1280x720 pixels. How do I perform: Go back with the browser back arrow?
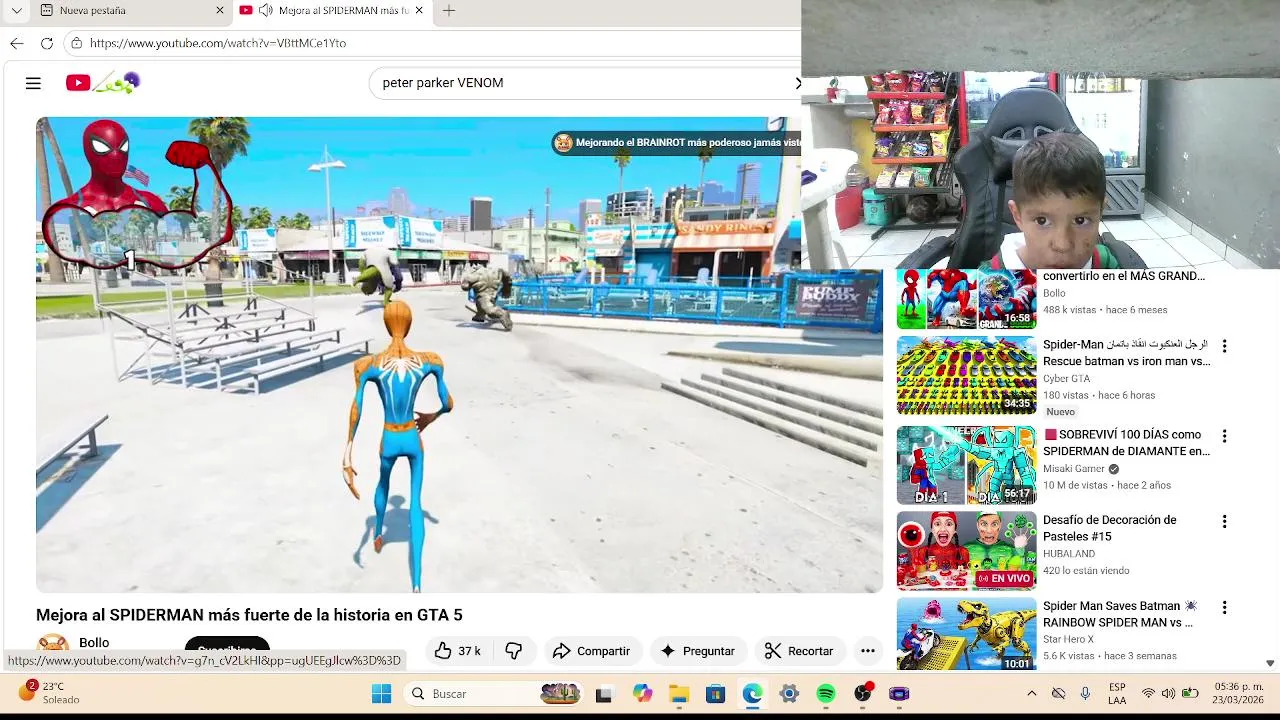[x=16, y=43]
